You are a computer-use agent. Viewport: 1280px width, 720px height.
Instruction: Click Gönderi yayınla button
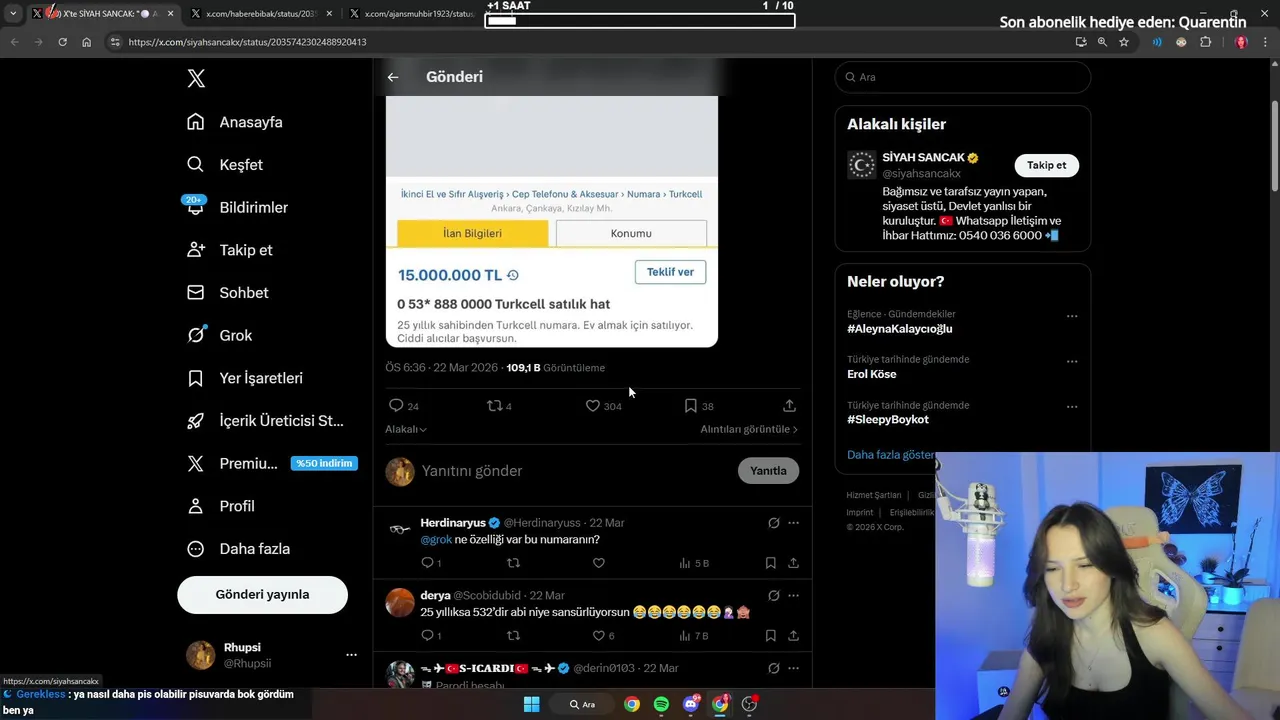pos(262,594)
